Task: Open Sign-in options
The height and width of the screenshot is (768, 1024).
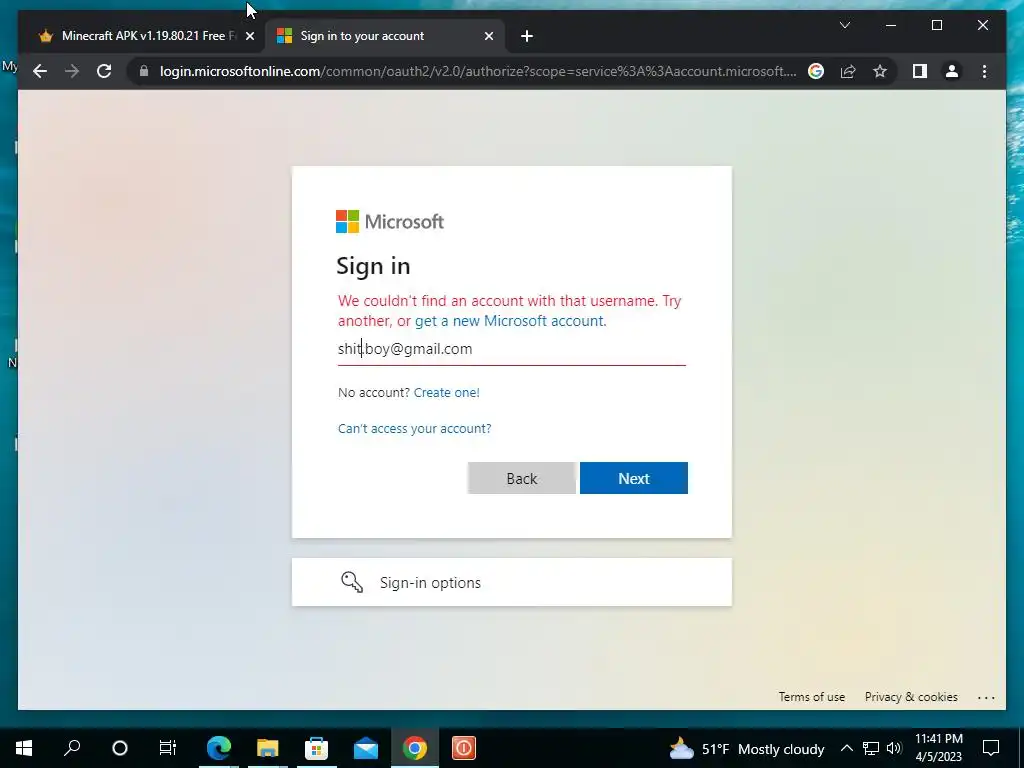Action: (511, 582)
